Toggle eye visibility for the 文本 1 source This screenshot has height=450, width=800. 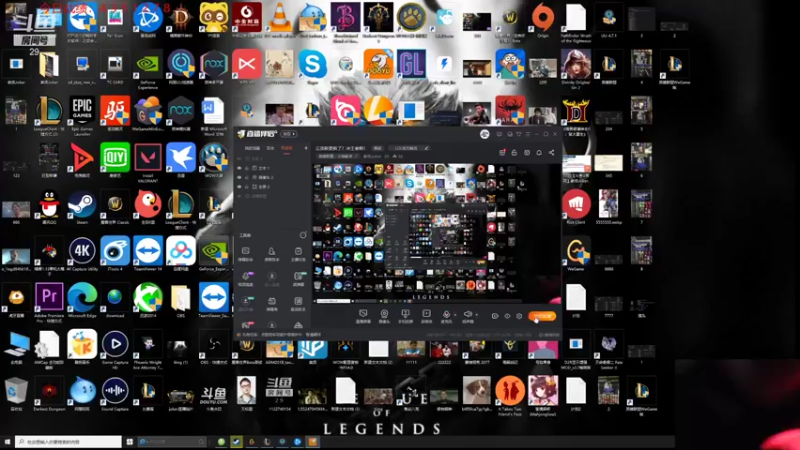(239, 168)
